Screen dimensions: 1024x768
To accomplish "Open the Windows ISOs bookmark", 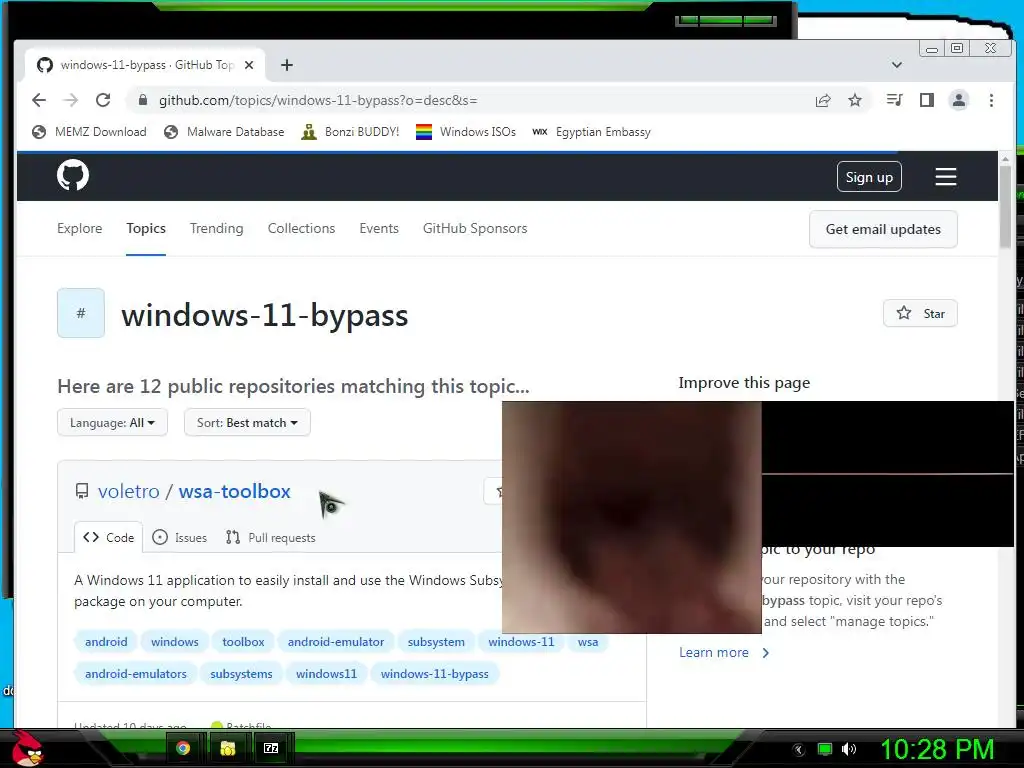I will (466, 132).
